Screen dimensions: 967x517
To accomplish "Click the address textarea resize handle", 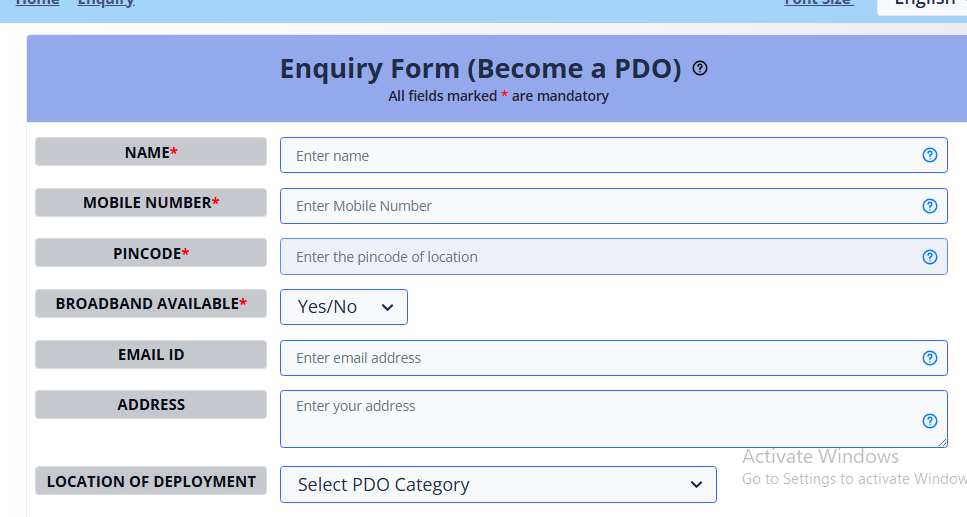I will coord(942,442).
